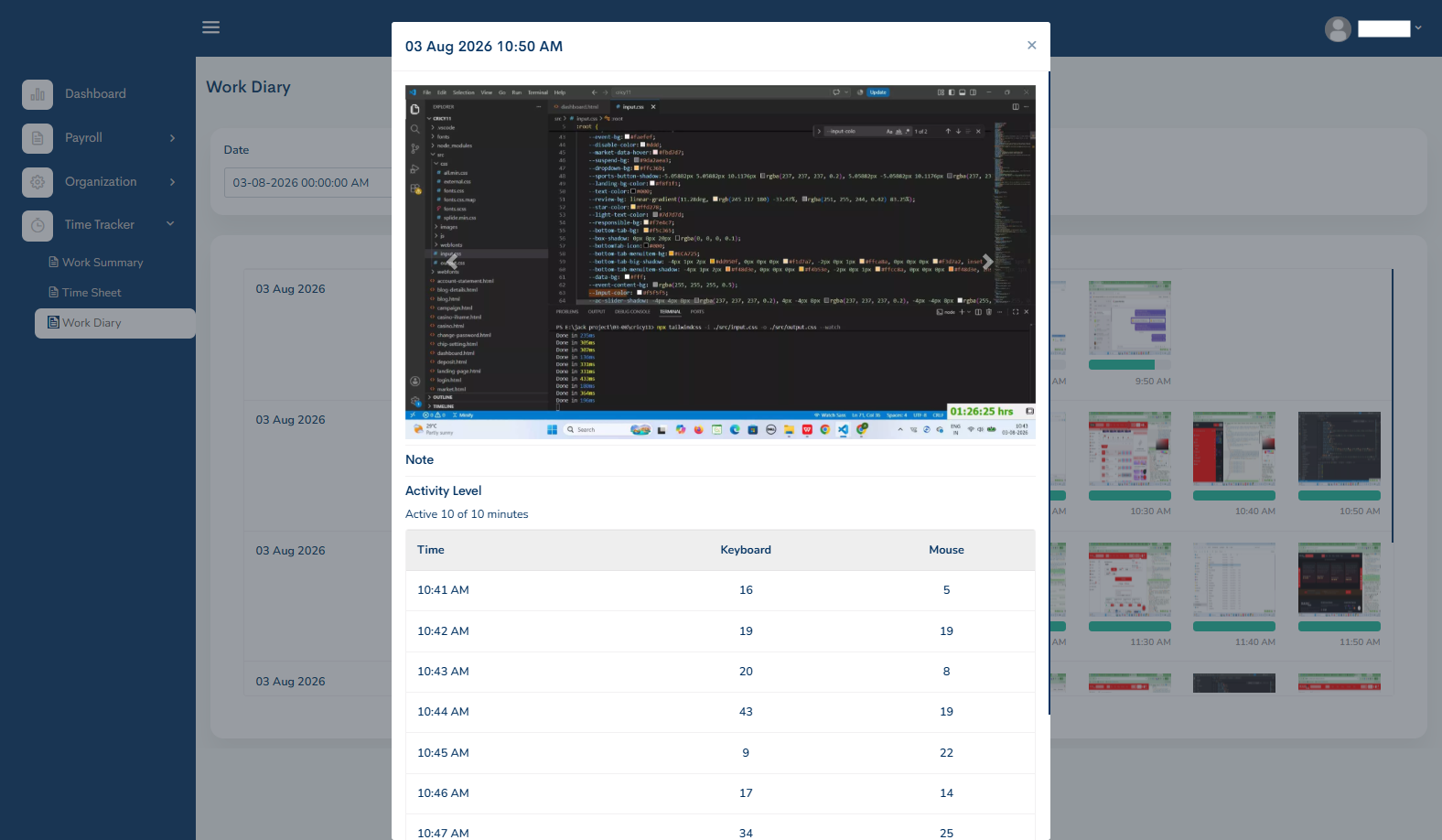Viewport: 1442px width, 840px height.
Task: Click the Note label in the dialog
Action: tap(419, 460)
